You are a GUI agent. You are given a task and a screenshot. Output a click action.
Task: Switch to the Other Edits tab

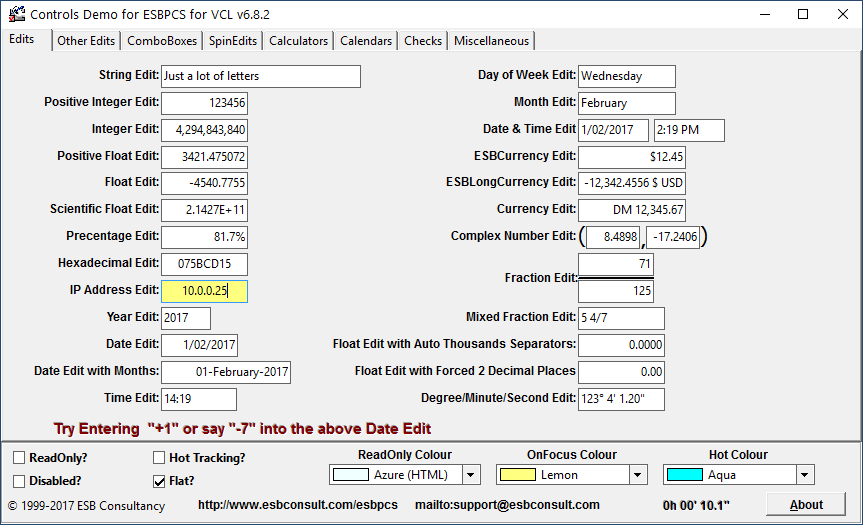tap(86, 41)
